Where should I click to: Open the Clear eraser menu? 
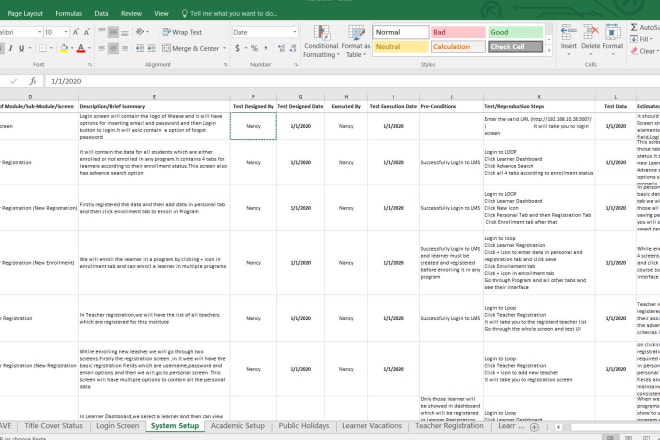click(644, 51)
